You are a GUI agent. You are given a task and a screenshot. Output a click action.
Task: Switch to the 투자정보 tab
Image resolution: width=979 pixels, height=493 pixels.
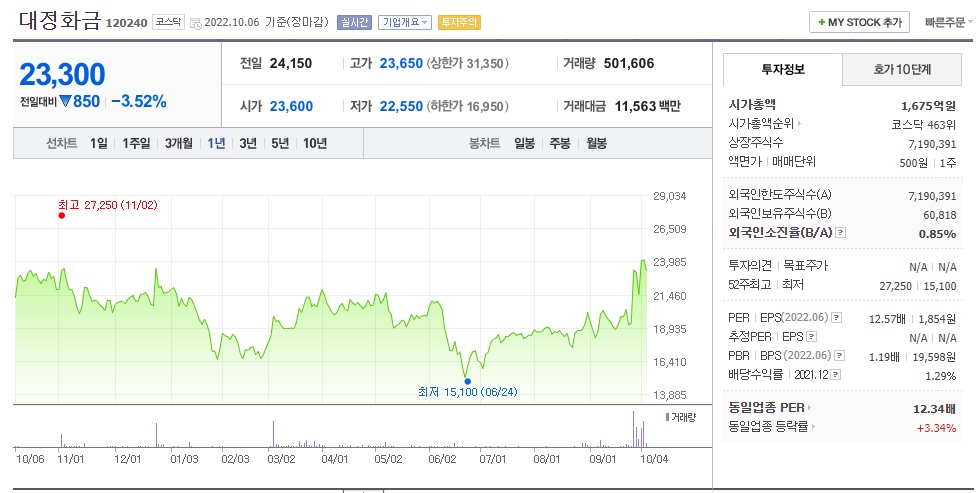pyautogui.click(x=783, y=69)
